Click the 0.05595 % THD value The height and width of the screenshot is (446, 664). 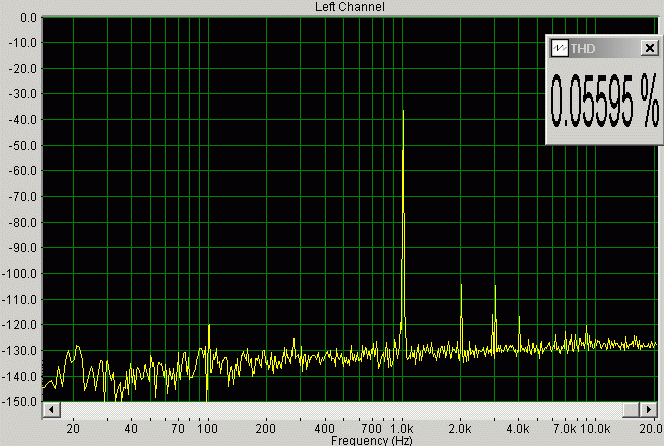click(605, 101)
